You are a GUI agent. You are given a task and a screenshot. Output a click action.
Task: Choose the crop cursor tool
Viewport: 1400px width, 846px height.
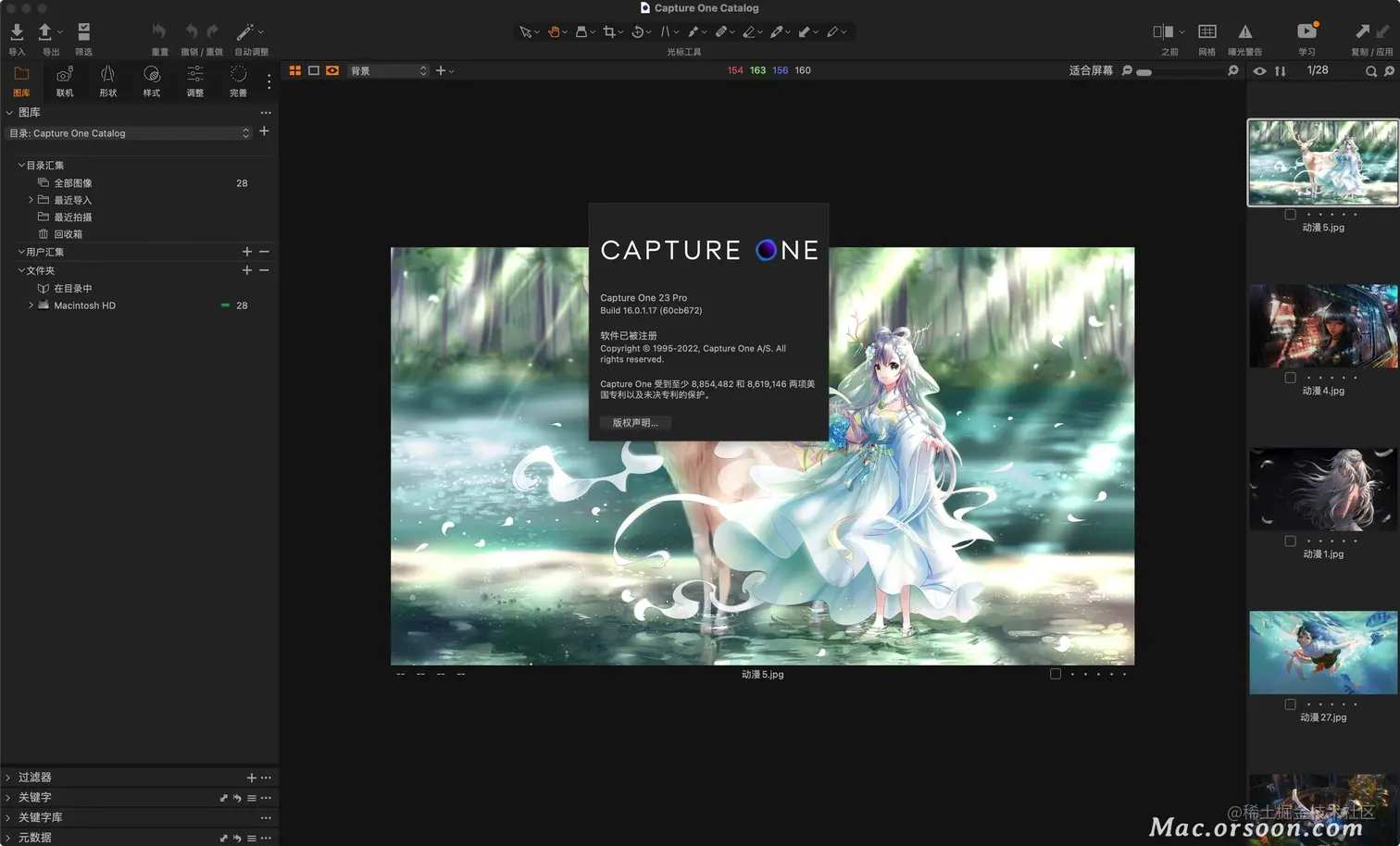pos(609,31)
